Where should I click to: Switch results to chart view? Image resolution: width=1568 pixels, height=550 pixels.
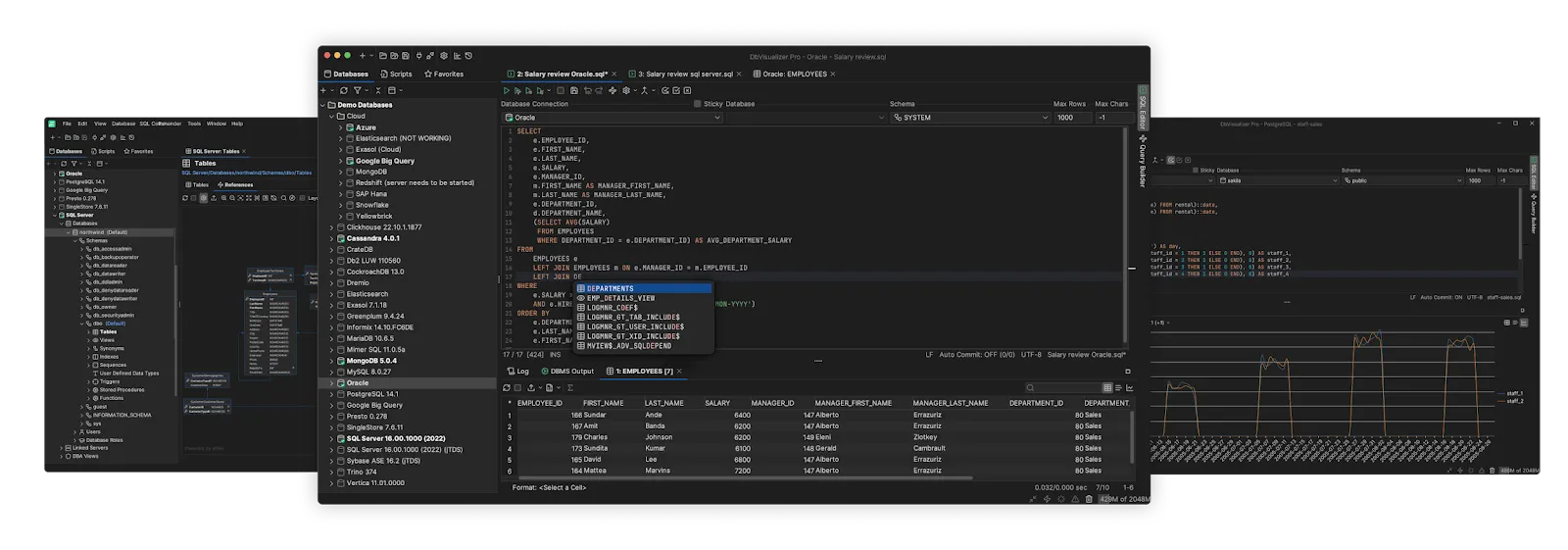click(1130, 387)
